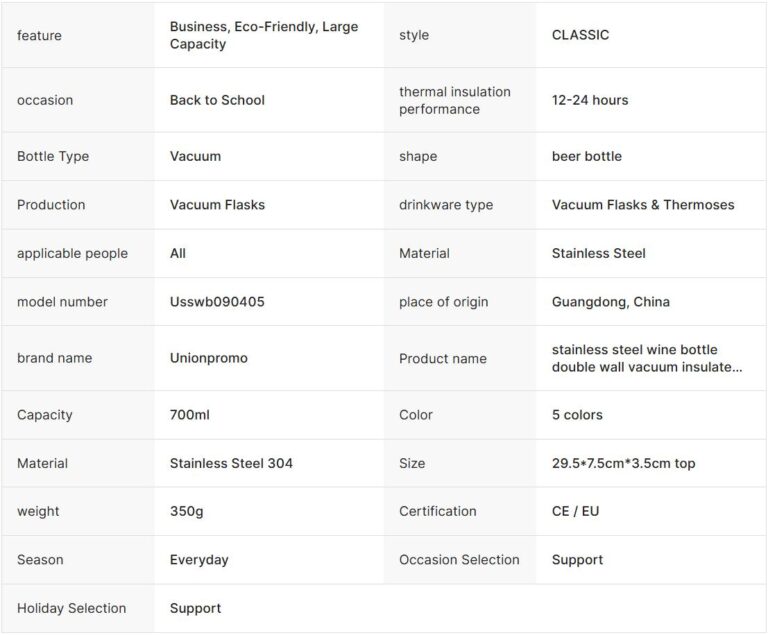Viewport: 768px width, 635px height.
Task: Click the 'Stainless Steel 304' material value
Action: pyautogui.click(x=231, y=463)
